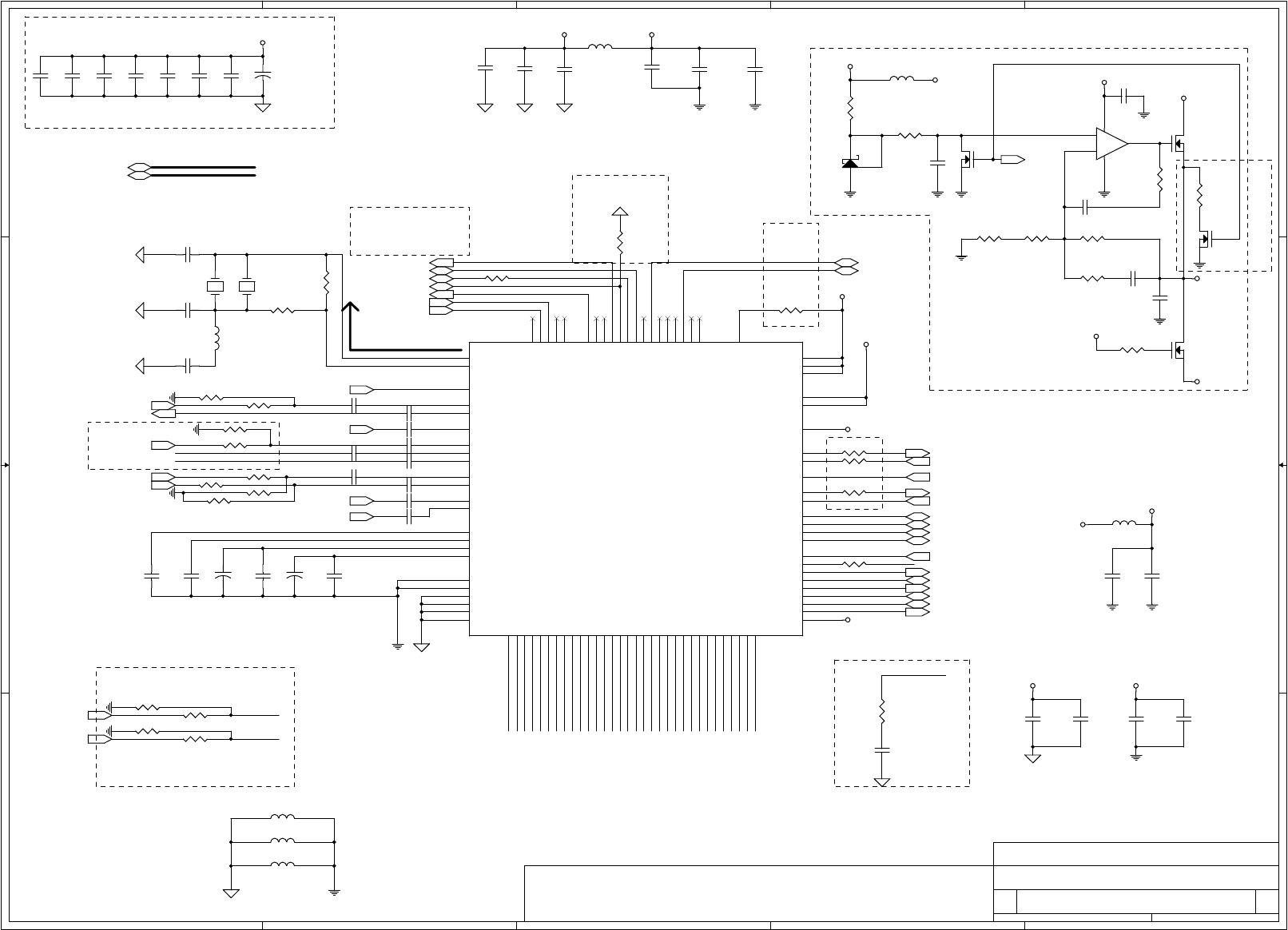Screen dimensions: 1288x930
Task: Select the op-amp triangle symbol
Action: pyautogui.click(x=1111, y=144)
